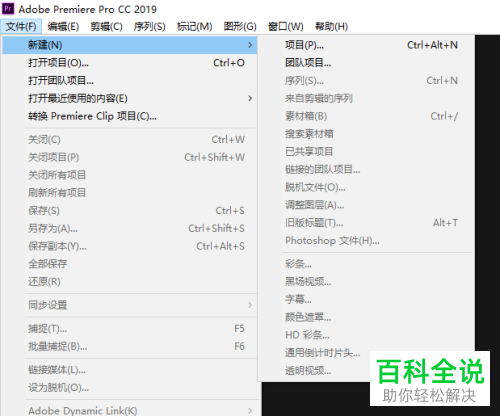Click the 链接媒体(L)... menu item
500x416 pixels.
click(x=130, y=370)
